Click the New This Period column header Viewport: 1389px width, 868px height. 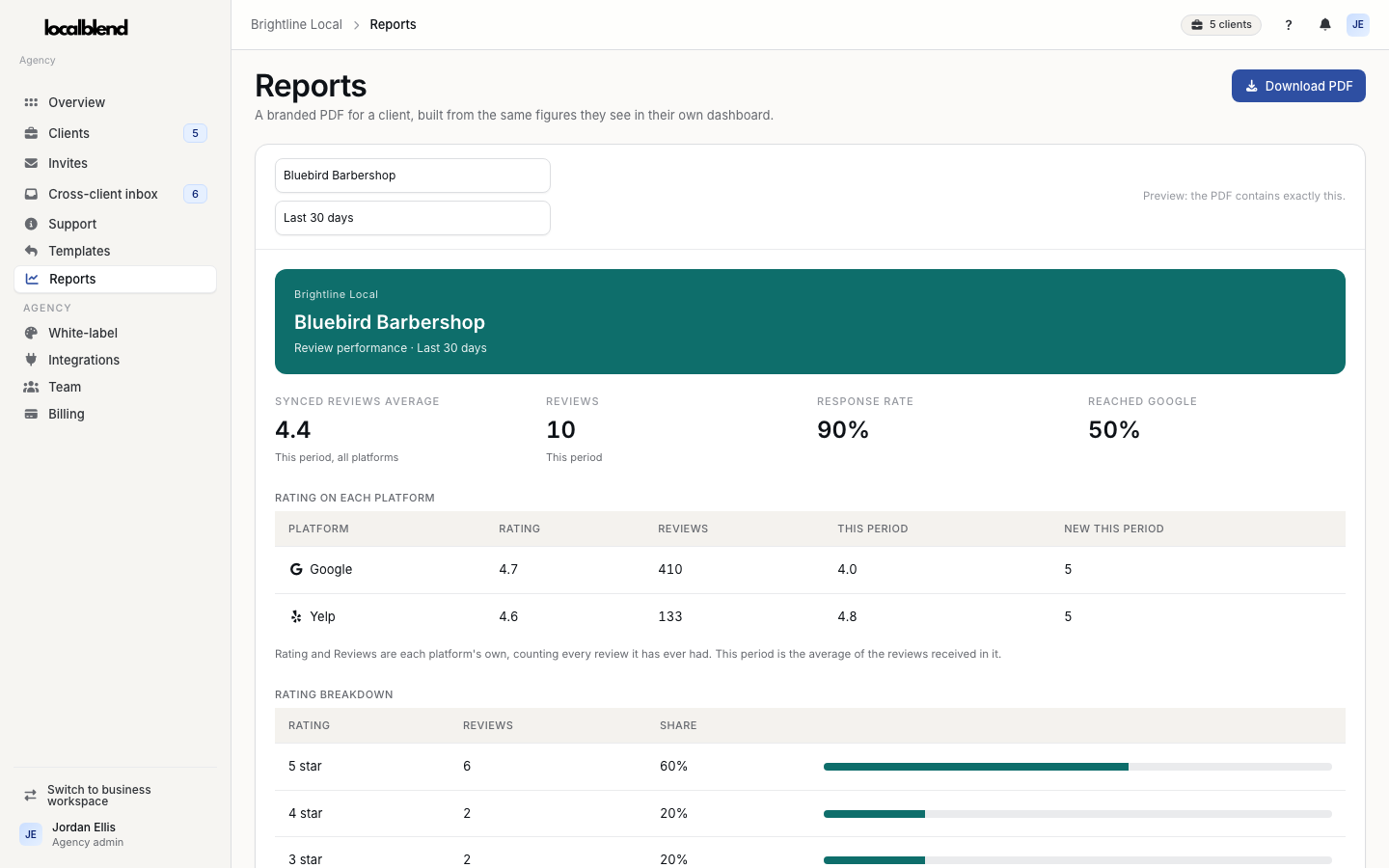tap(1114, 529)
